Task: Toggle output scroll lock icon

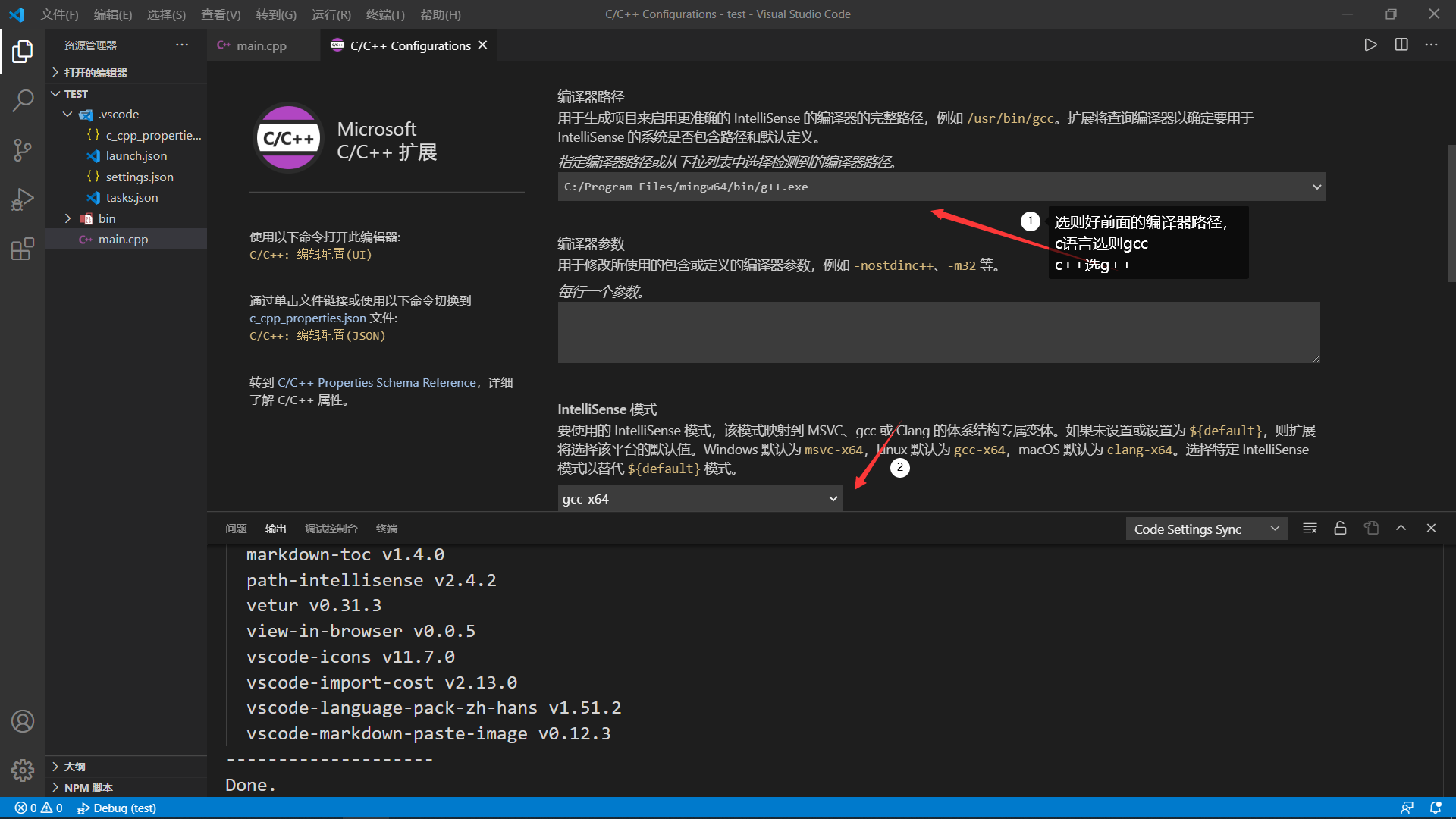Action: coord(1340,528)
